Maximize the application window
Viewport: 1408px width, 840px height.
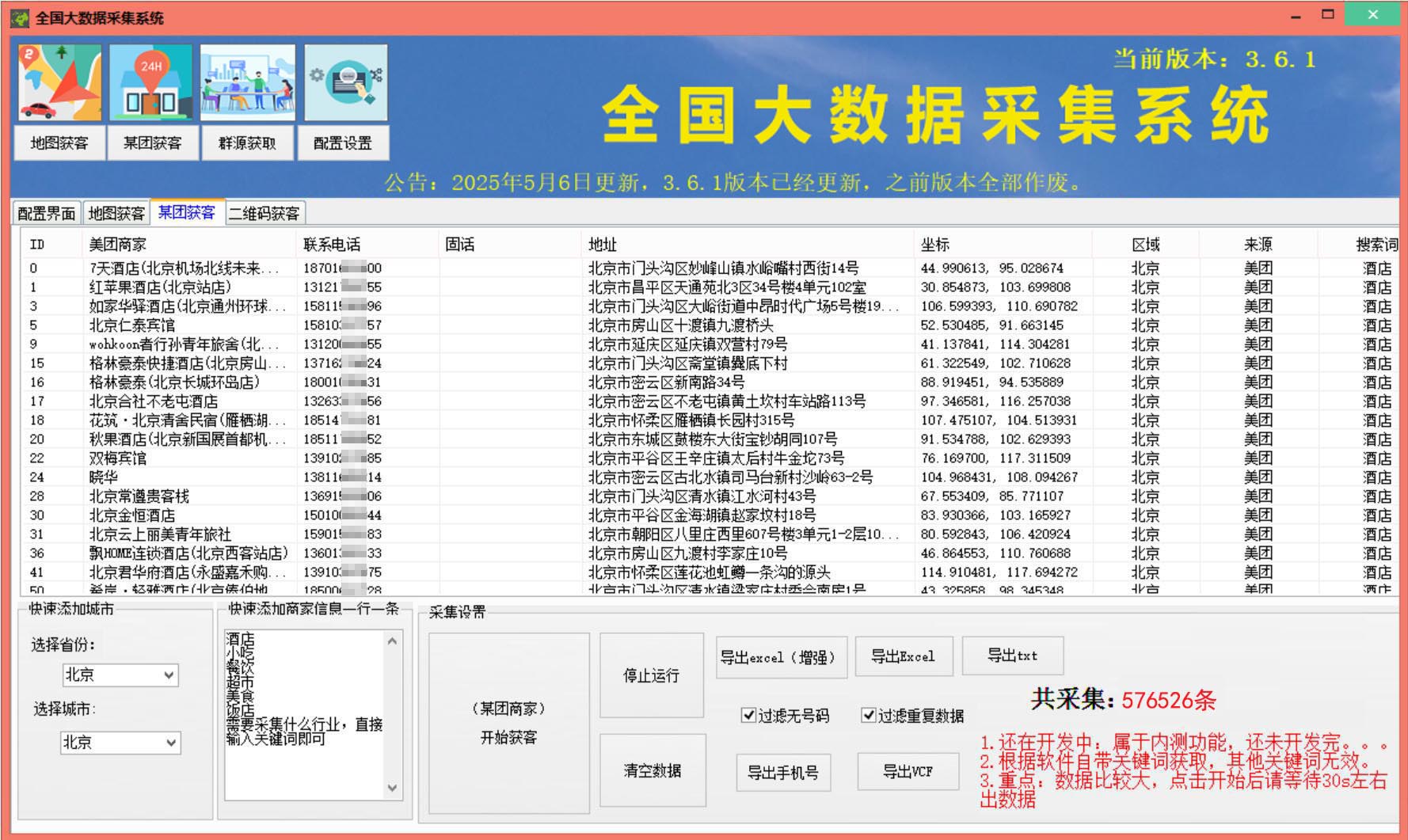(1328, 14)
